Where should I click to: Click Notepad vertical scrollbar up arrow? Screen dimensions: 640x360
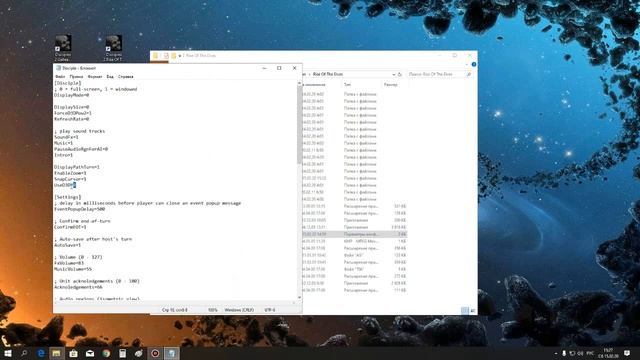coord(300,83)
